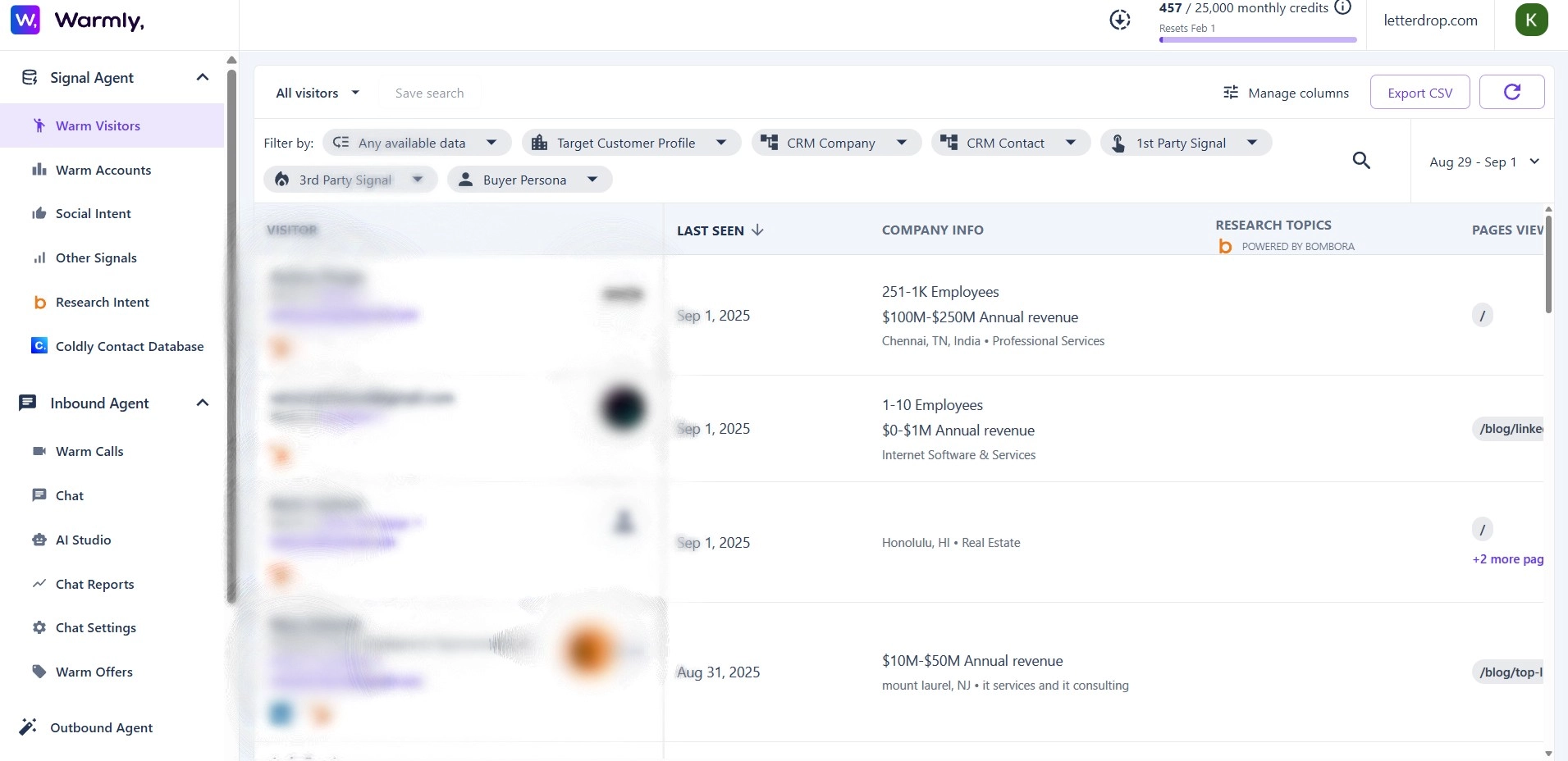This screenshot has width=1568, height=761.
Task: Open Target Customer Profile filter
Action: click(x=631, y=143)
